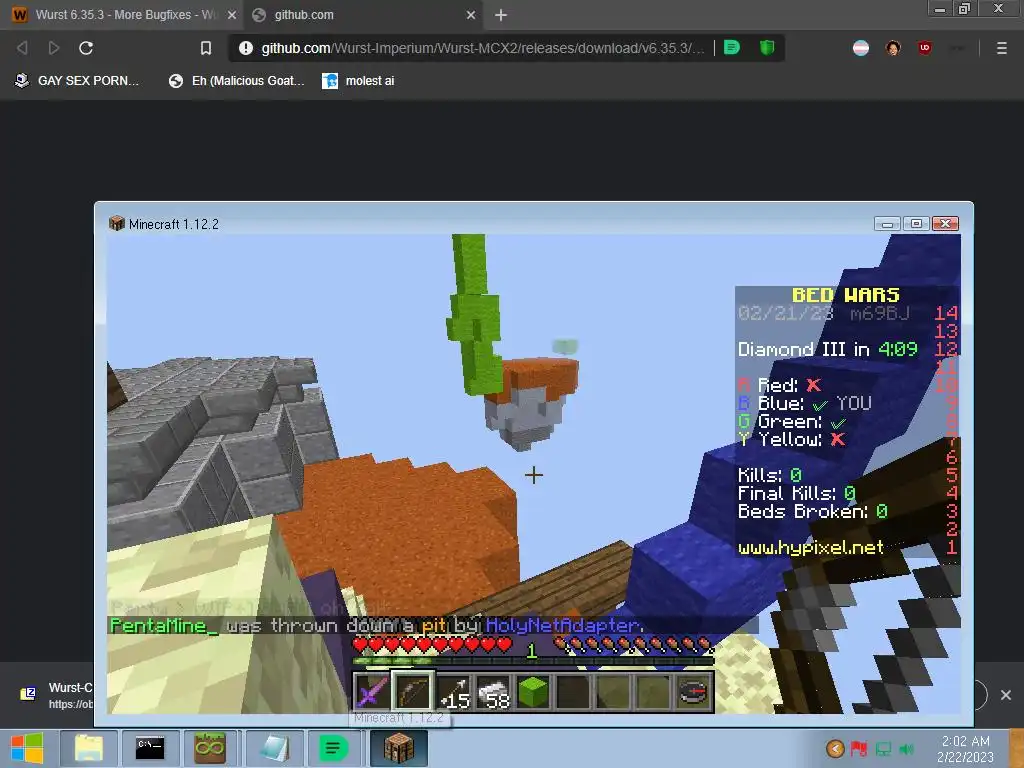Open Command Prompt from the taskbar
The height and width of the screenshot is (768, 1024).
[x=150, y=748]
